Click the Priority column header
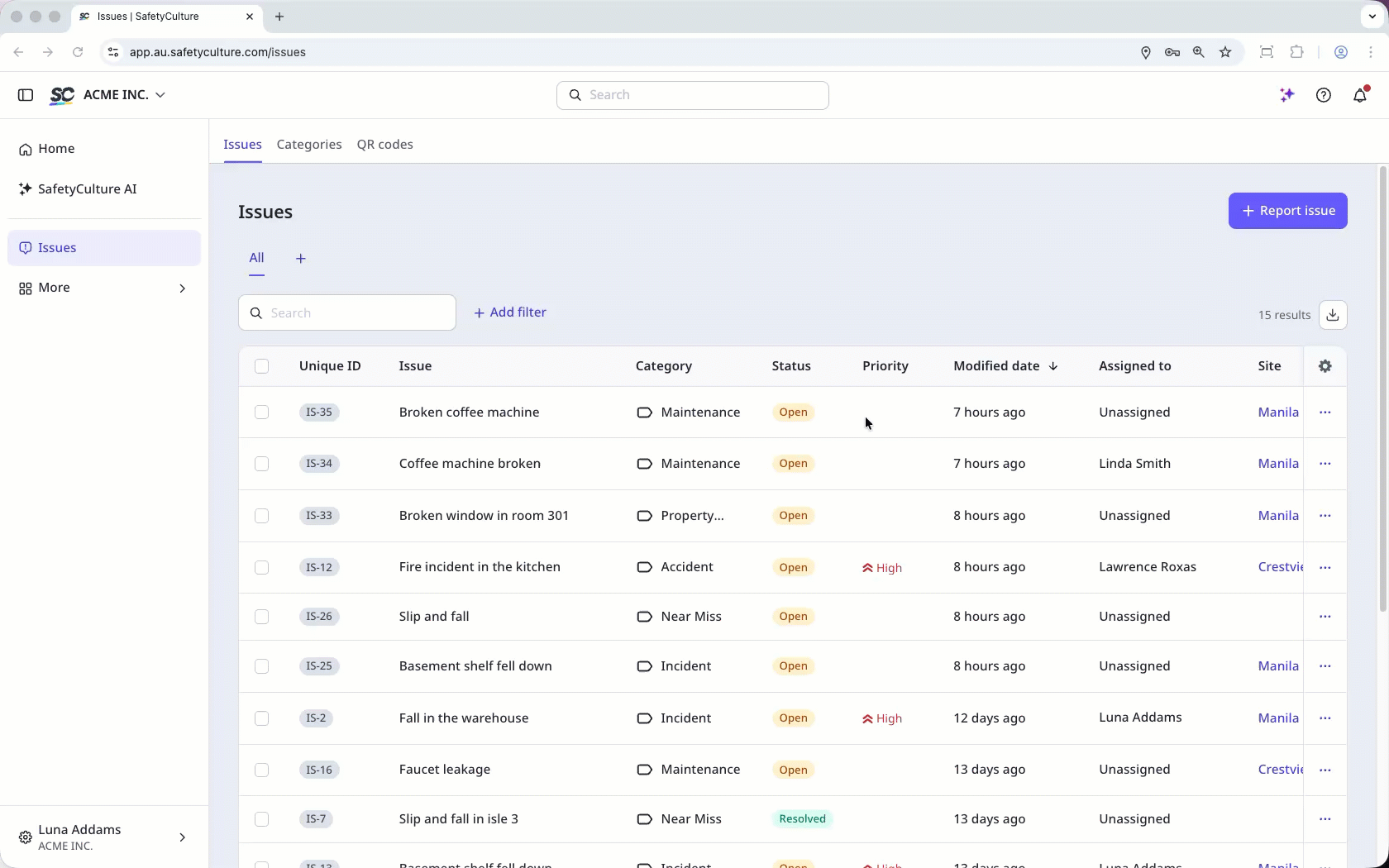 tap(885, 366)
